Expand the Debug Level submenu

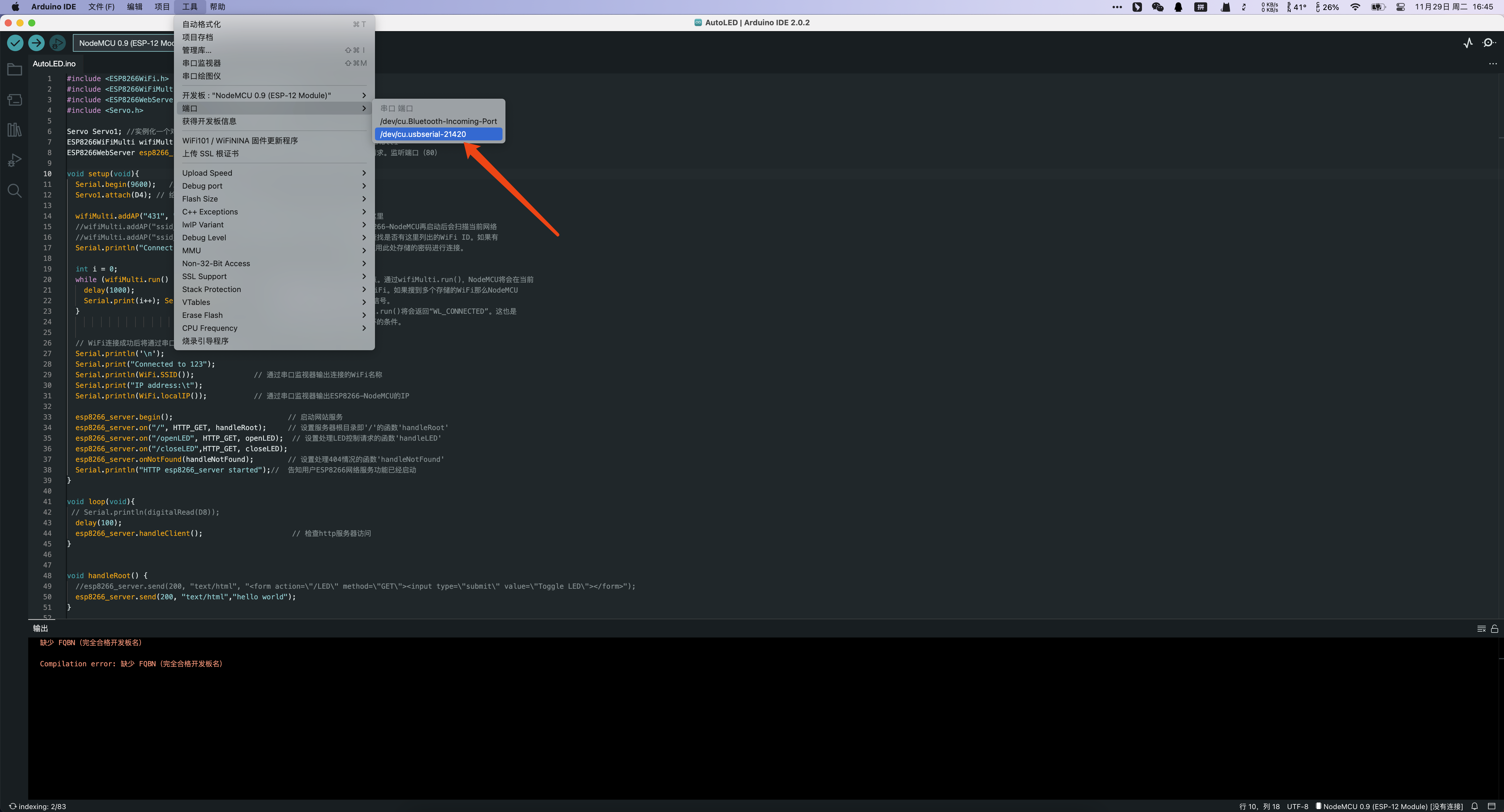point(274,238)
